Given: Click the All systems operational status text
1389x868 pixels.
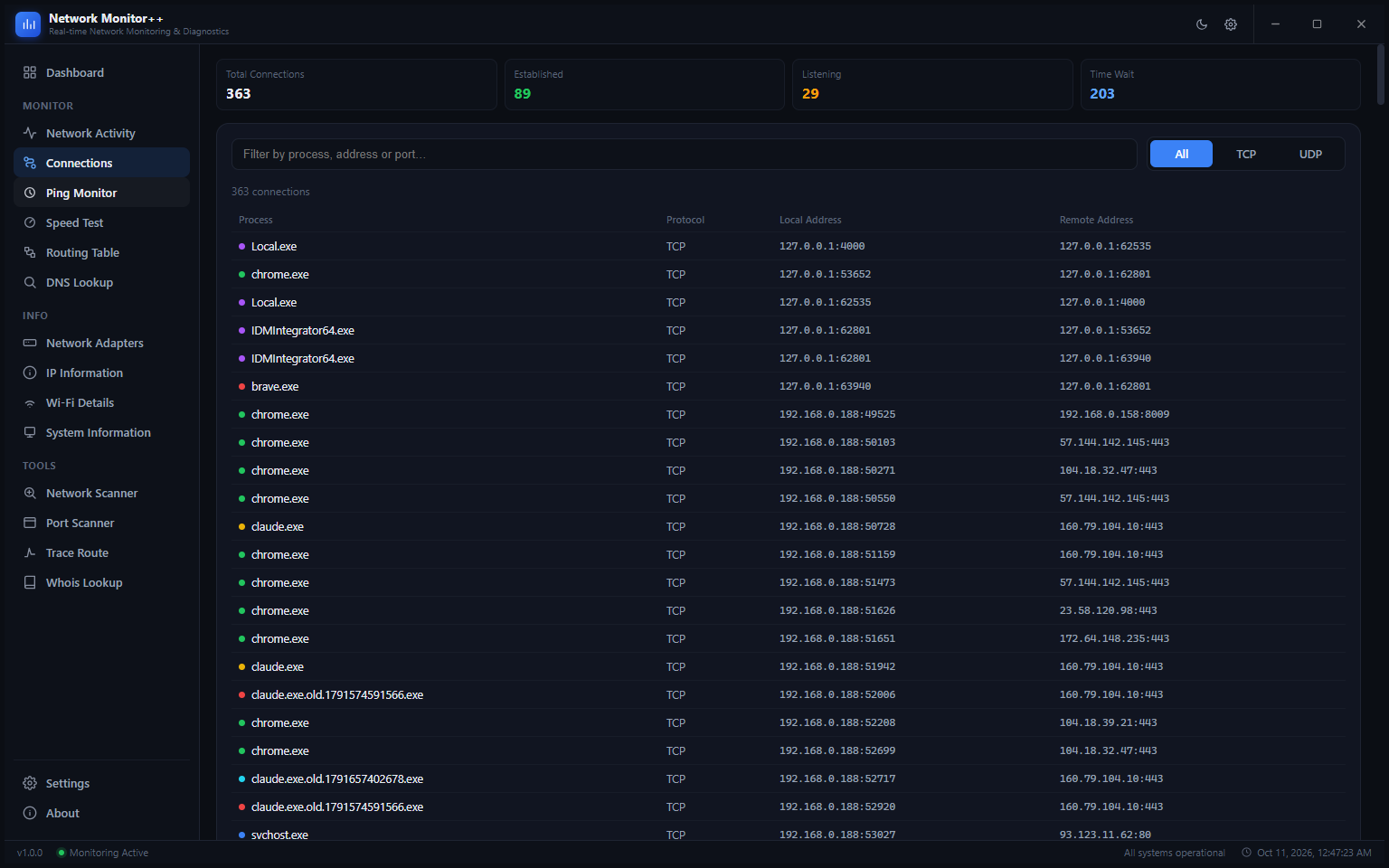Looking at the screenshot, I should pyautogui.click(x=1174, y=853).
